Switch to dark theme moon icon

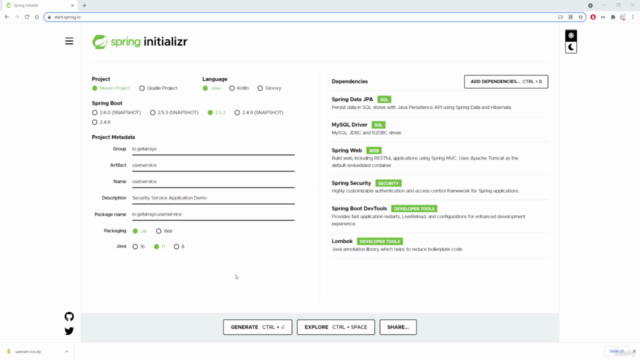[x=571, y=47]
